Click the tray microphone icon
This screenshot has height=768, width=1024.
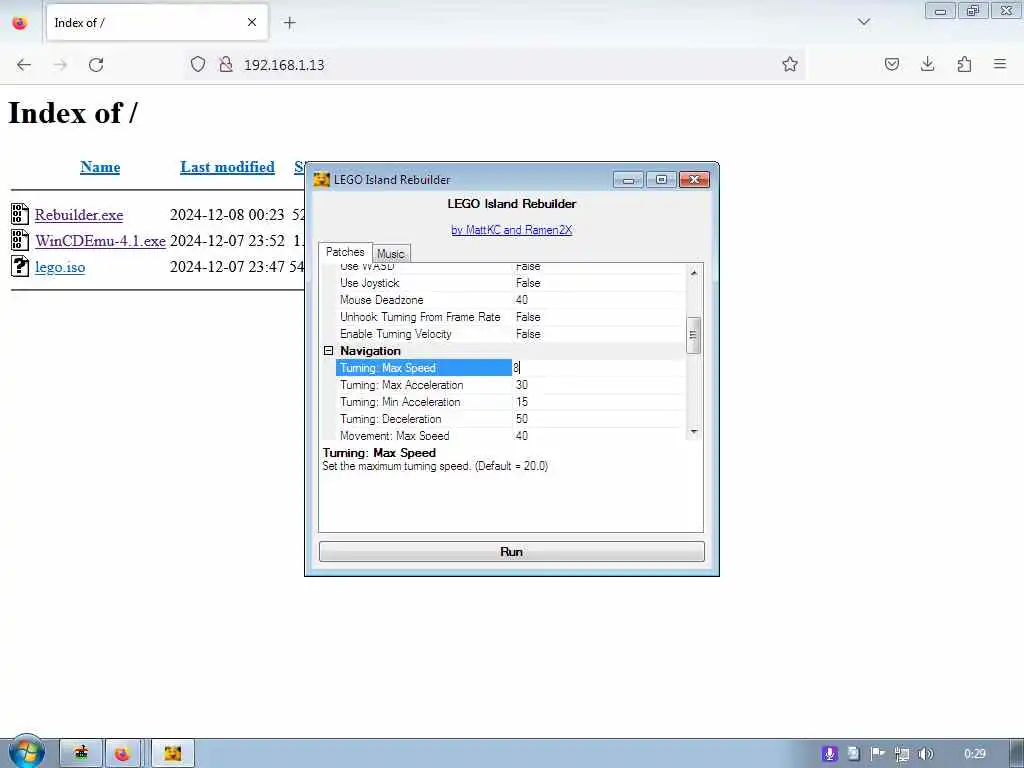(829, 754)
